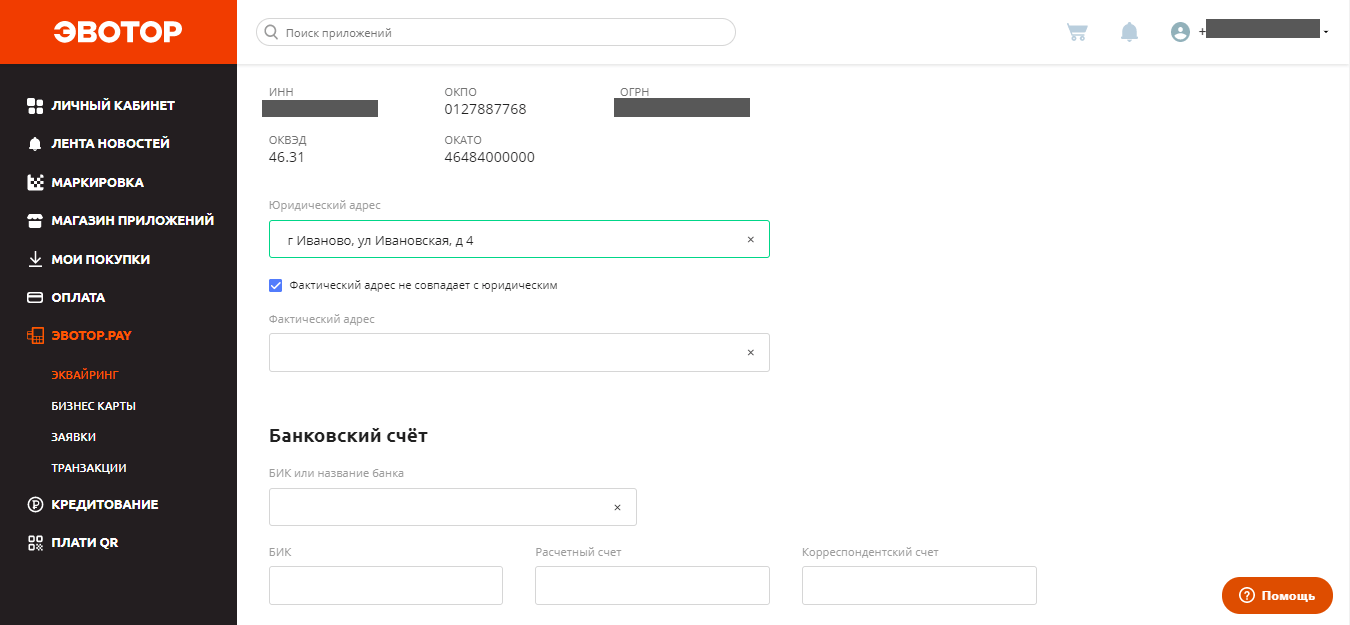Click the ОКАТО value 46484000000
Screen dimensions: 1350x625
489,157
